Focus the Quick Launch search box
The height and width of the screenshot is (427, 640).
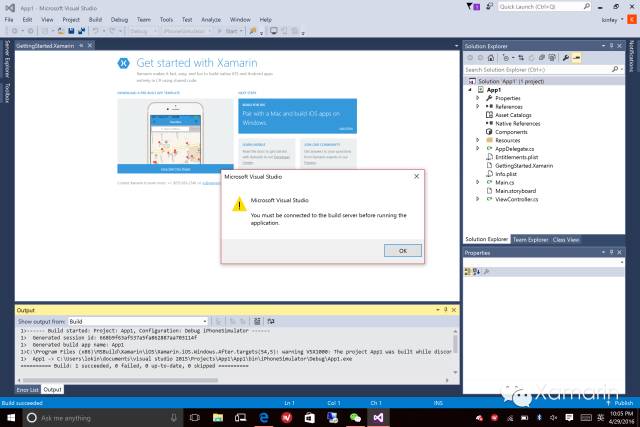(x=544, y=7)
